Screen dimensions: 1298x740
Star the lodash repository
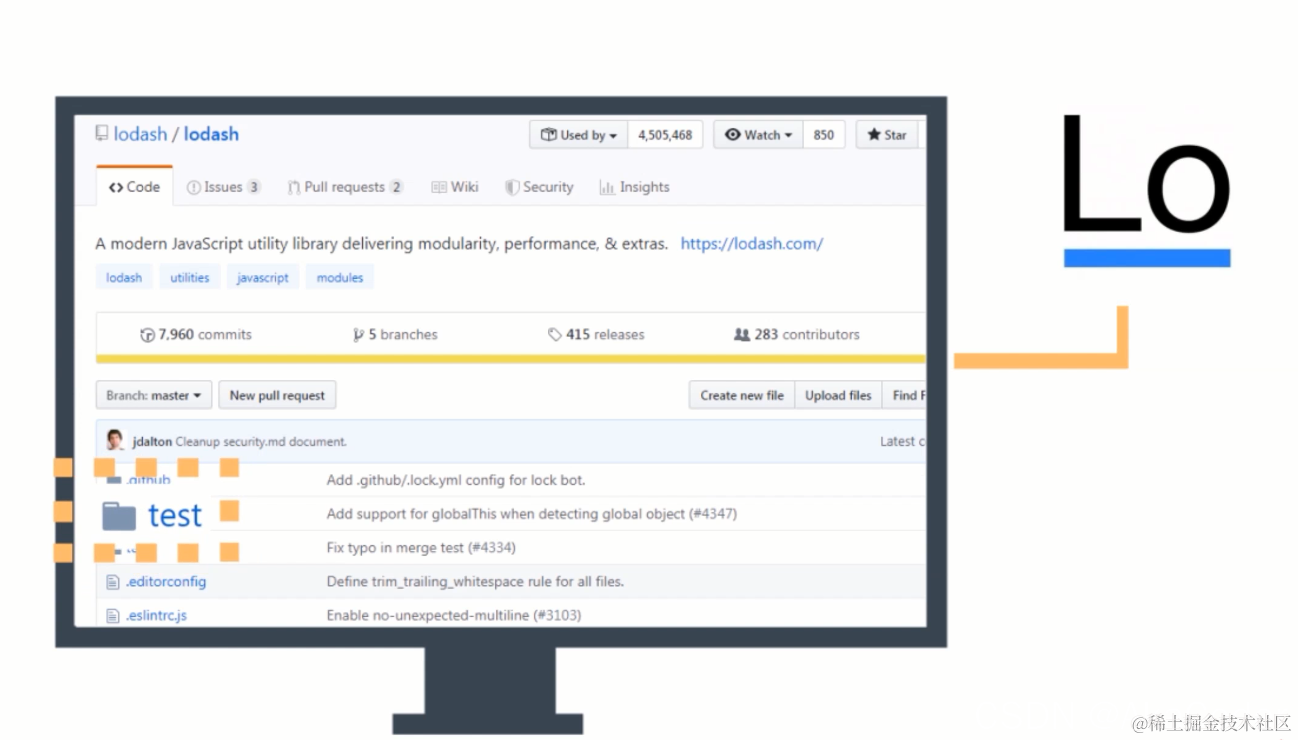[887, 135]
